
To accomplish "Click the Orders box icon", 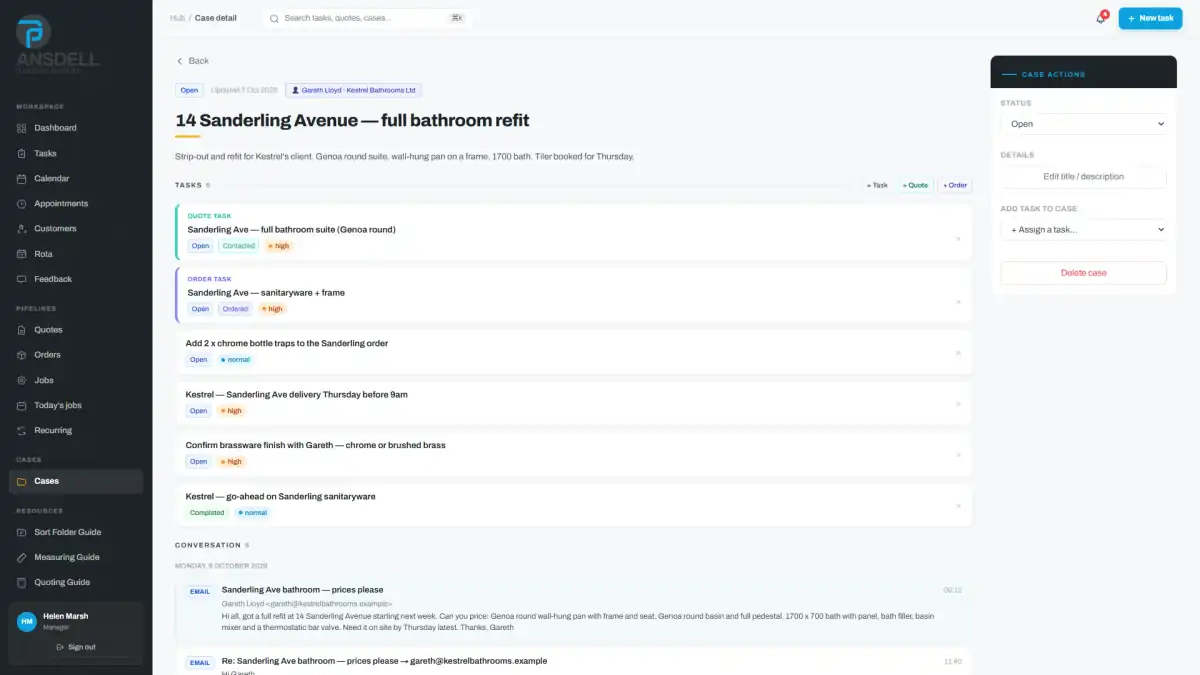I will pos(22,355).
